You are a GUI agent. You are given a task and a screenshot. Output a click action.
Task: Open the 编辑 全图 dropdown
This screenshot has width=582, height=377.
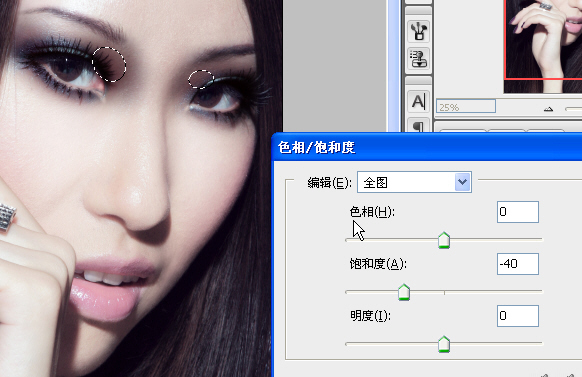pos(414,182)
